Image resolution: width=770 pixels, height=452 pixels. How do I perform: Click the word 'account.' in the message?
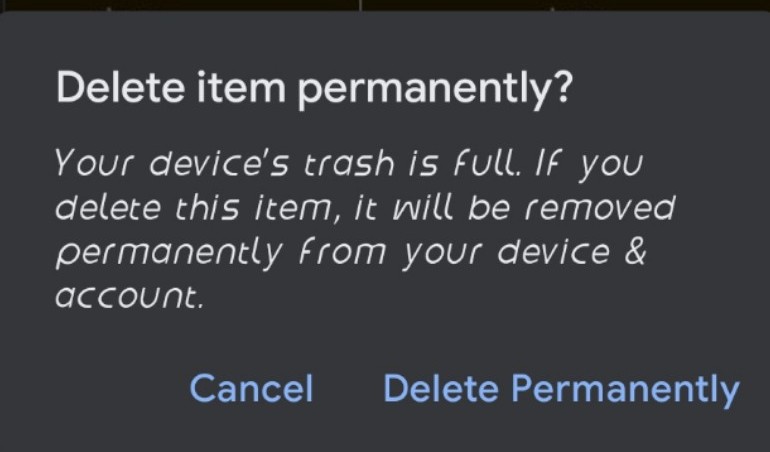click(130, 297)
